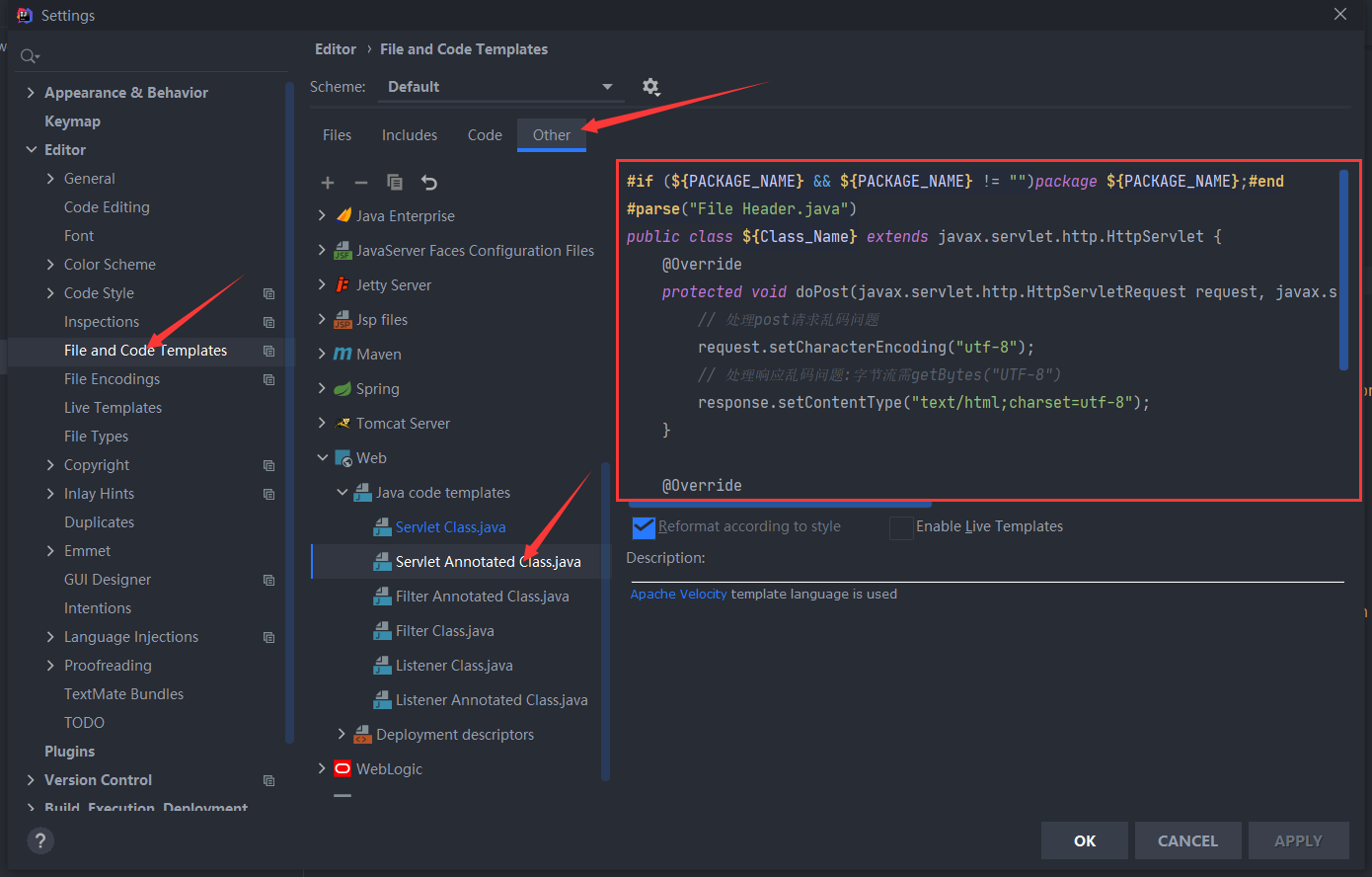Click the CANCEL button
Viewport: 1372px width, 877px height.
tap(1187, 840)
